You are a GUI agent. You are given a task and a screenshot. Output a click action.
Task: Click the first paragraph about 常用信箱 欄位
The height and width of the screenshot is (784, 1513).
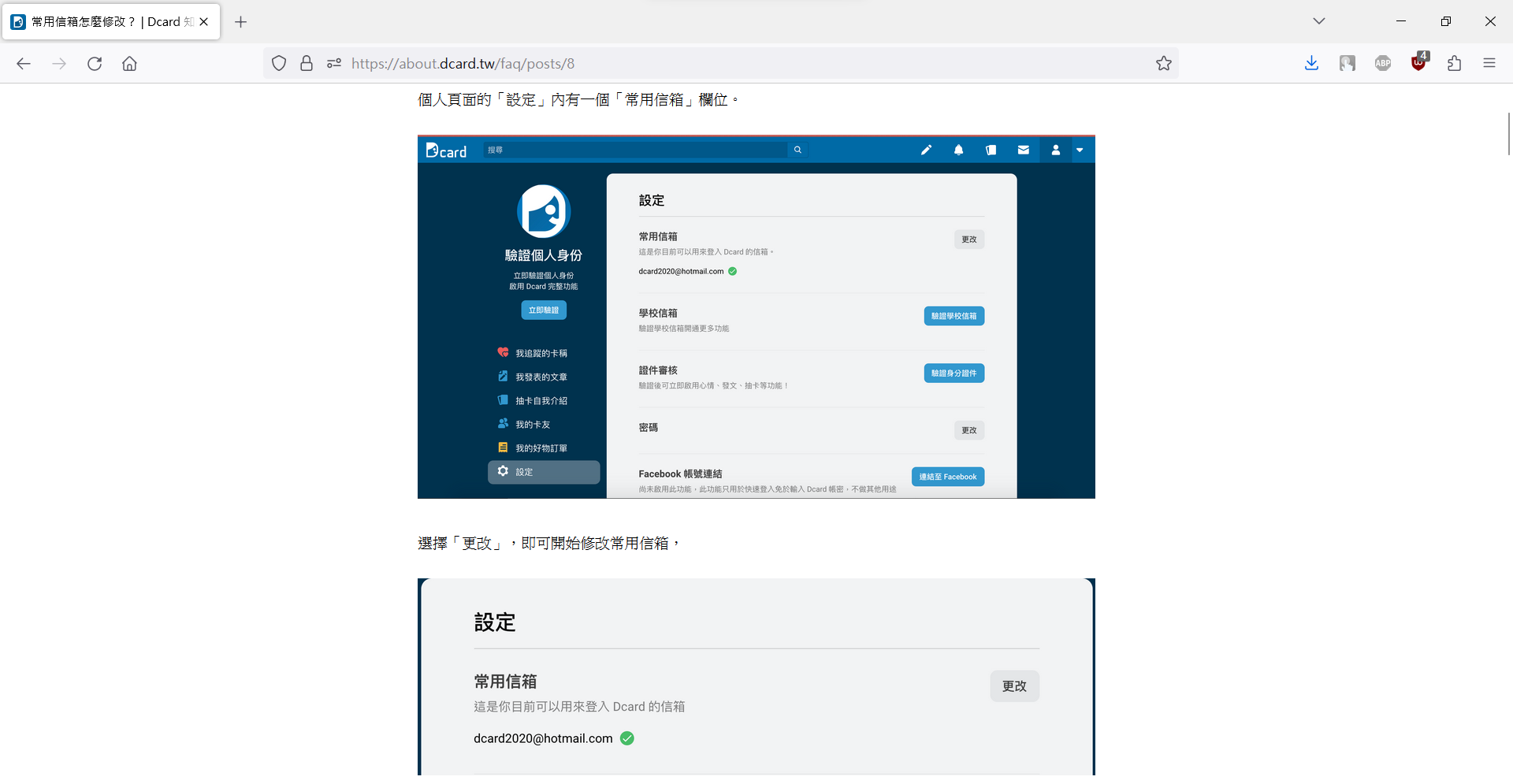tap(579, 100)
